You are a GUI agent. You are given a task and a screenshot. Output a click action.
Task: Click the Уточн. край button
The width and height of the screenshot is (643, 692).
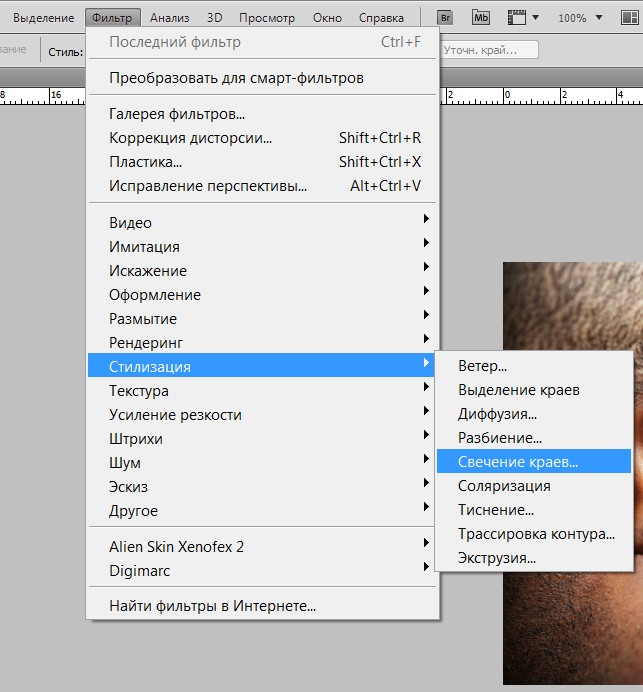pyautogui.click(x=489, y=50)
